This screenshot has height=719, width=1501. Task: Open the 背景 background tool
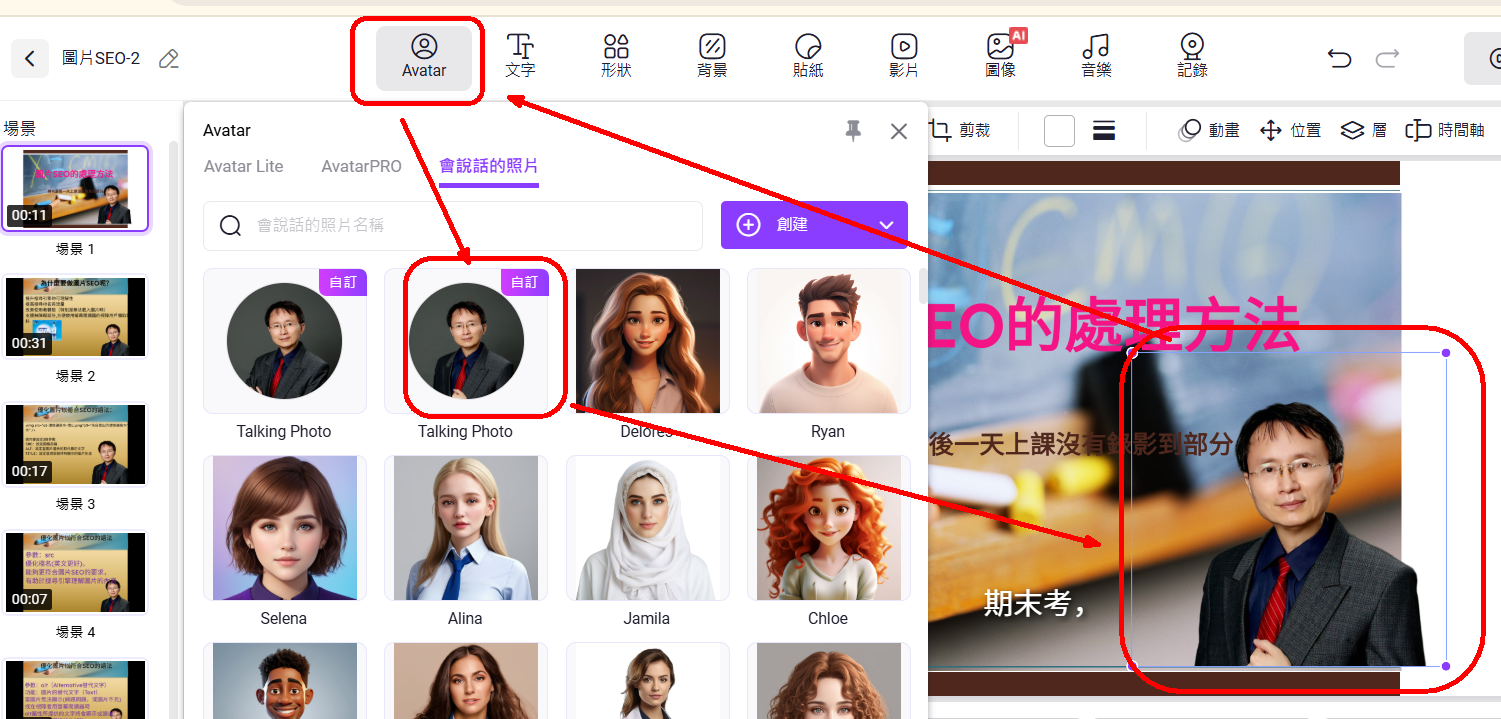[712, 56]
